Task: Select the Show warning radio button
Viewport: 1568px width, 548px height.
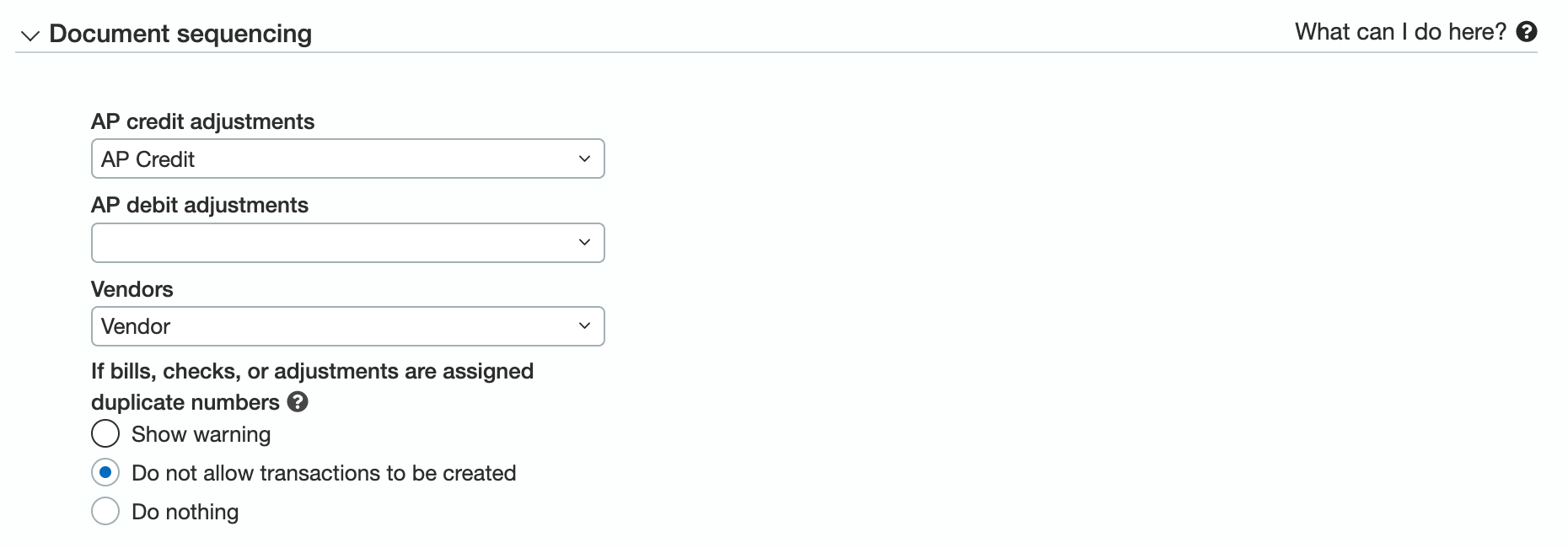Action: [105, 434]
